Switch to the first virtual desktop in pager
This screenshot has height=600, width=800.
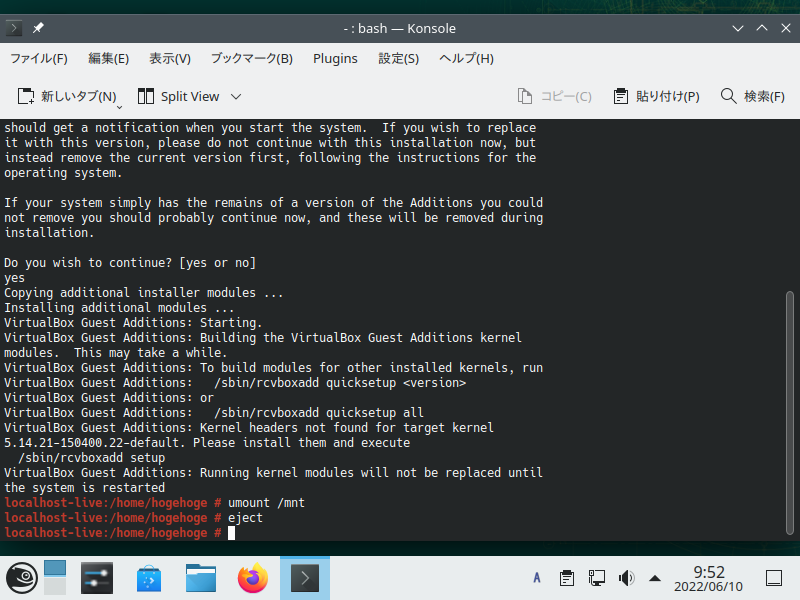(x=55, y=568)
